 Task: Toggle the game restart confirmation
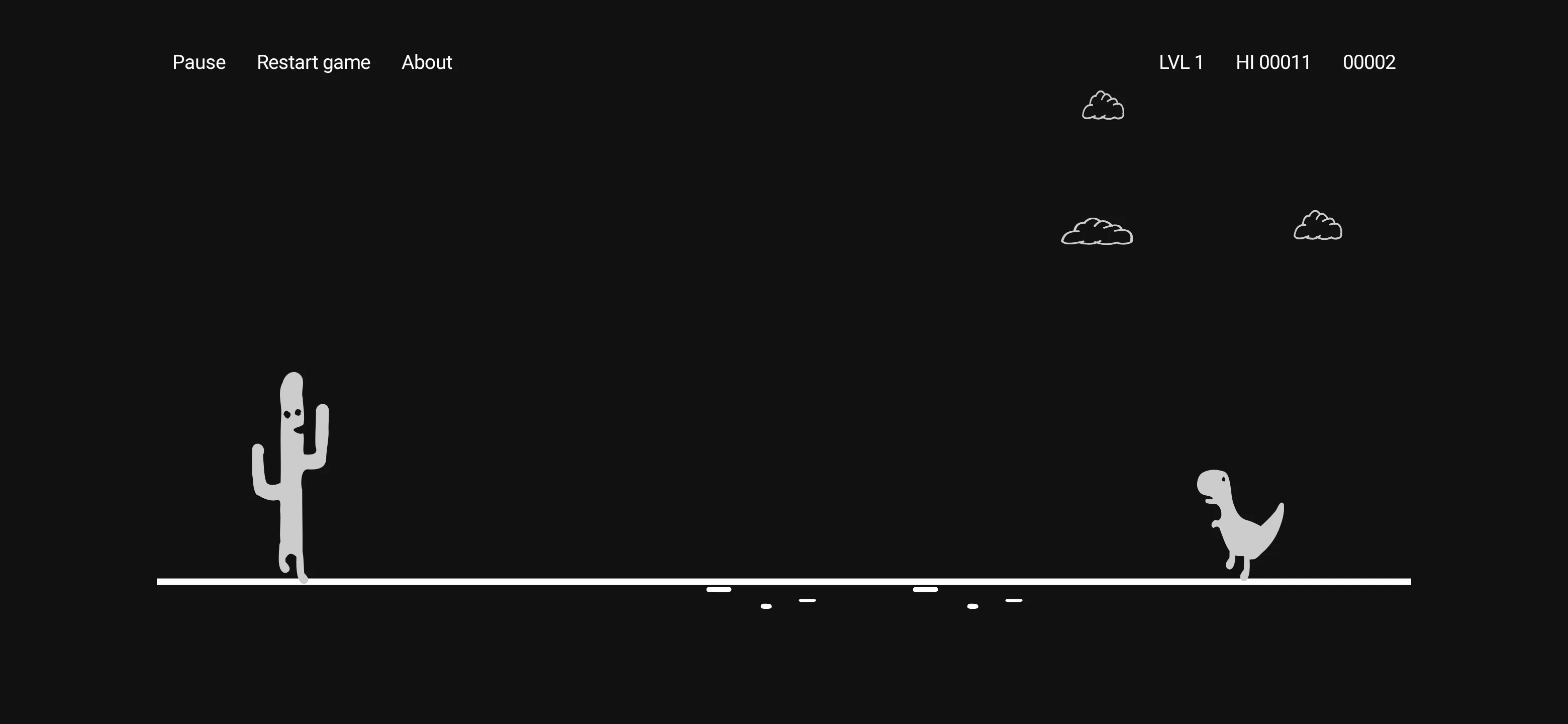[x=313, y=62]
